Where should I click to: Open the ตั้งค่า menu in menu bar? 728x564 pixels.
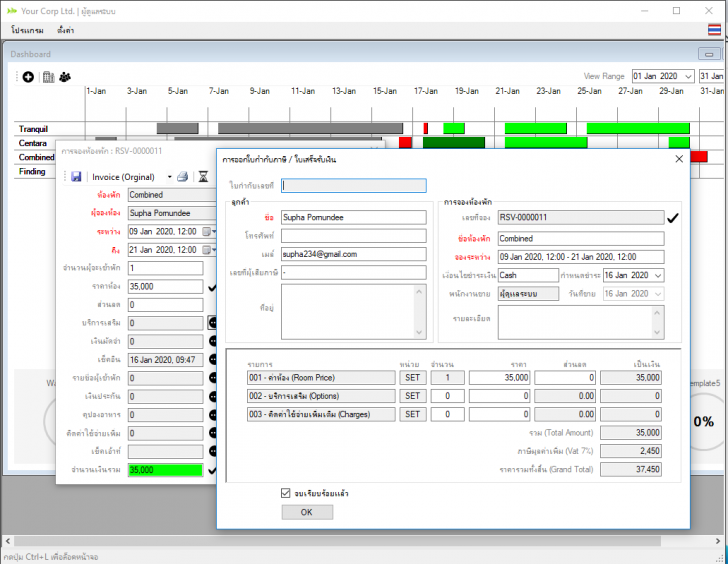tap(65, 31)
